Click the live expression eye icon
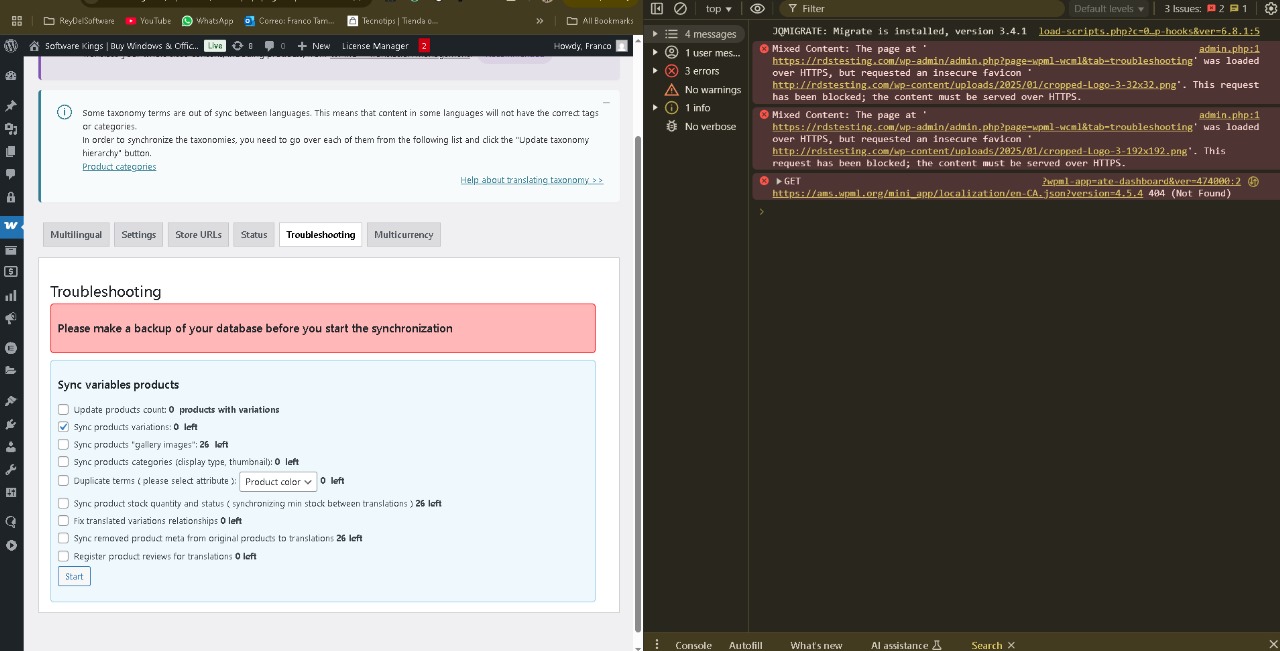The width and height of the screenshot is (1280, 651). click(757, 9)
